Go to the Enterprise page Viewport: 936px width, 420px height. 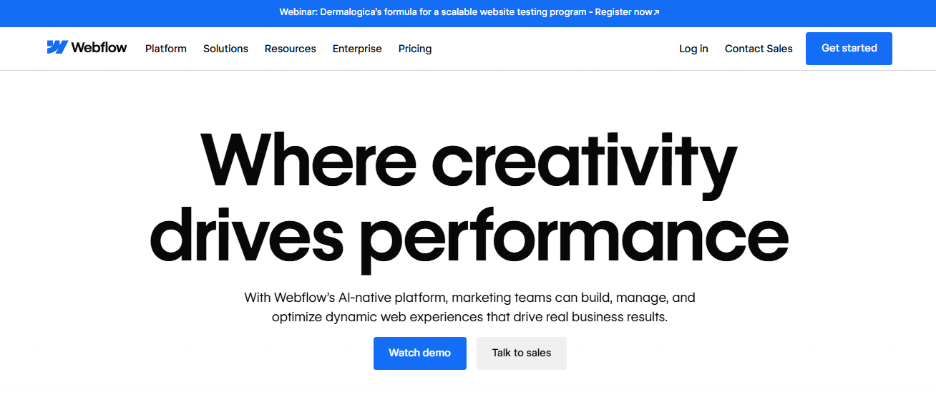[357, 48]
